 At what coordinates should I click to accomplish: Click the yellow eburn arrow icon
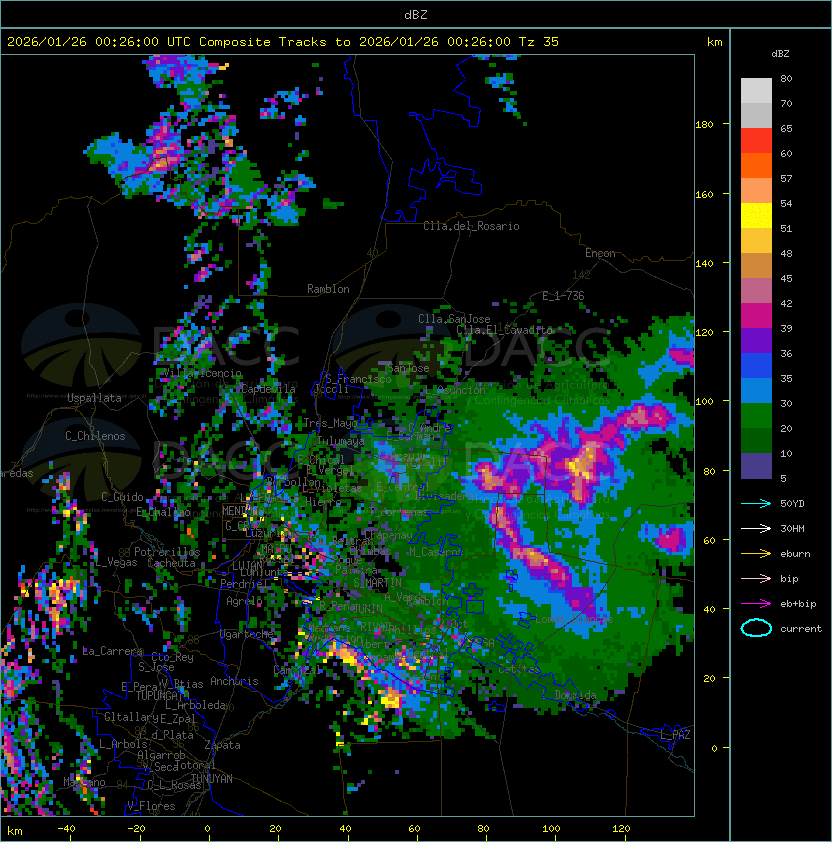click(756, 554)
